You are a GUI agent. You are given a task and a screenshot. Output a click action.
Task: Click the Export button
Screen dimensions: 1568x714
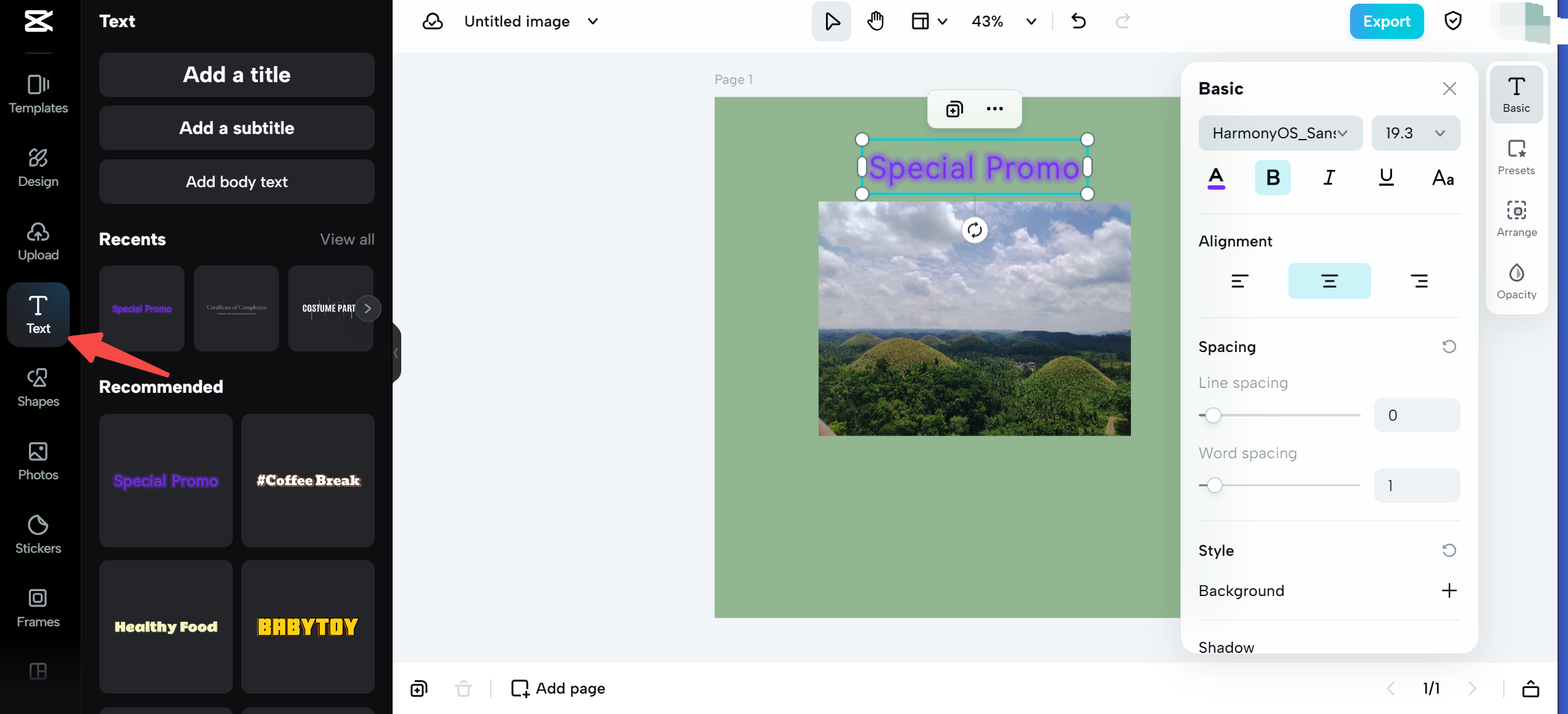1387,21
